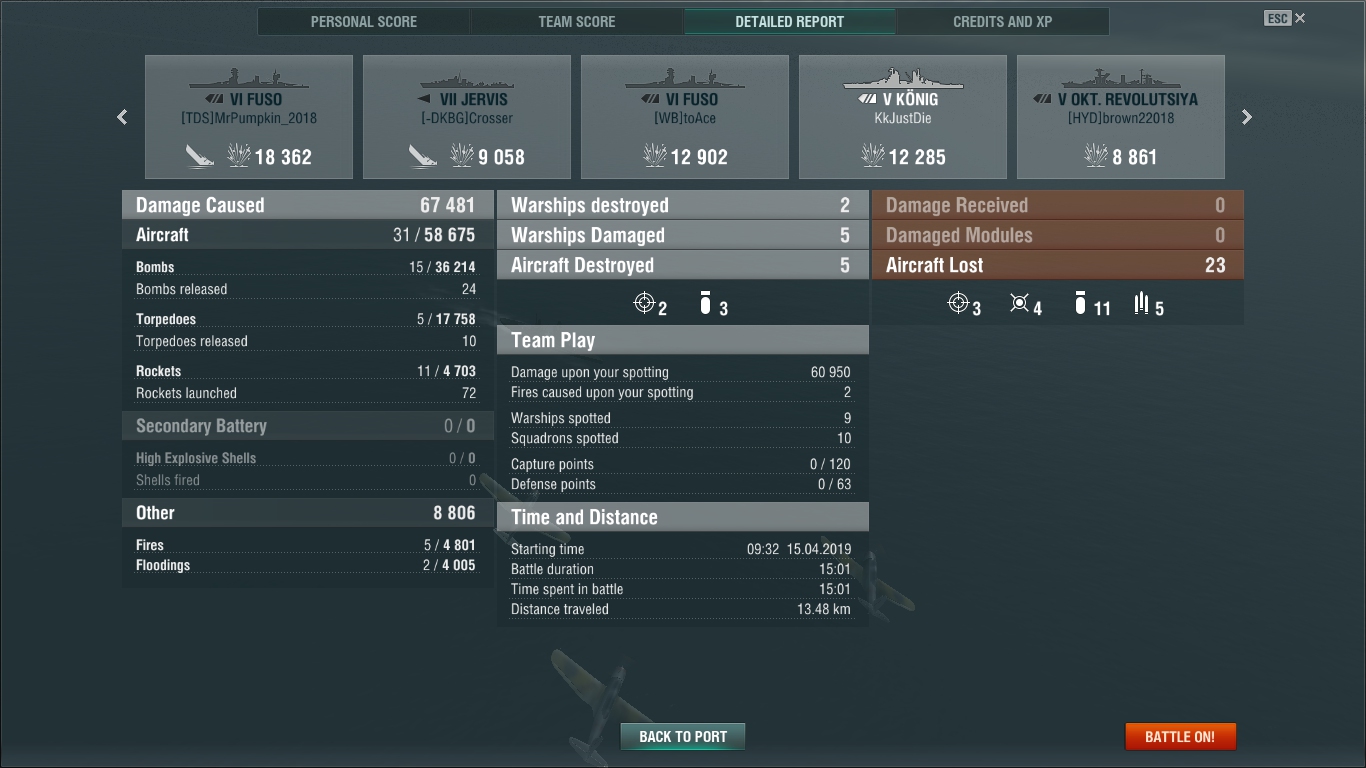Click fighter crosshair icon under Aircraft Destroyed

click(645, 303)
